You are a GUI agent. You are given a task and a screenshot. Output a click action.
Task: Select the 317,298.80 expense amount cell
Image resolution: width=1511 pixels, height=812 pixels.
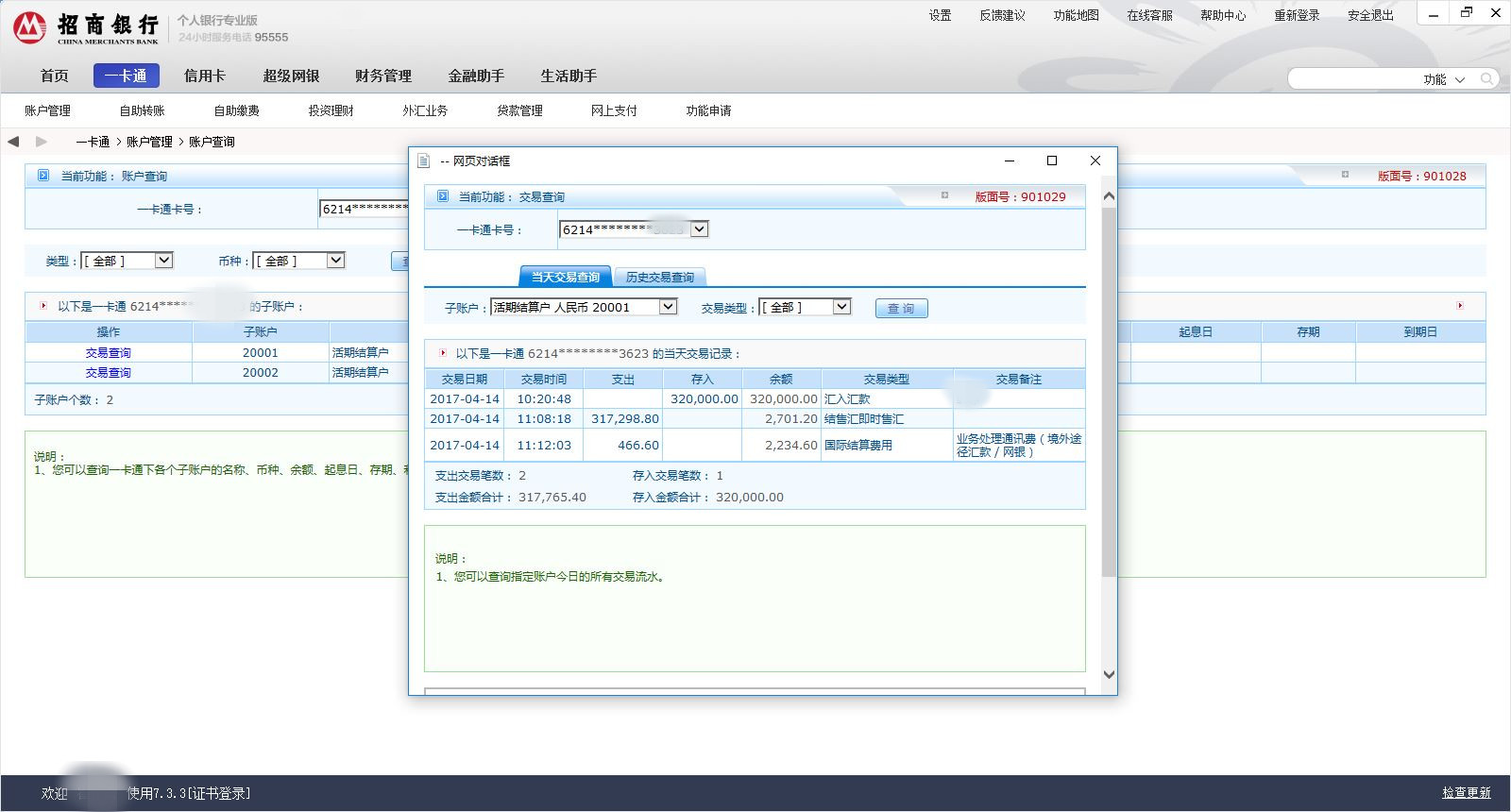[x=623, y=419]
